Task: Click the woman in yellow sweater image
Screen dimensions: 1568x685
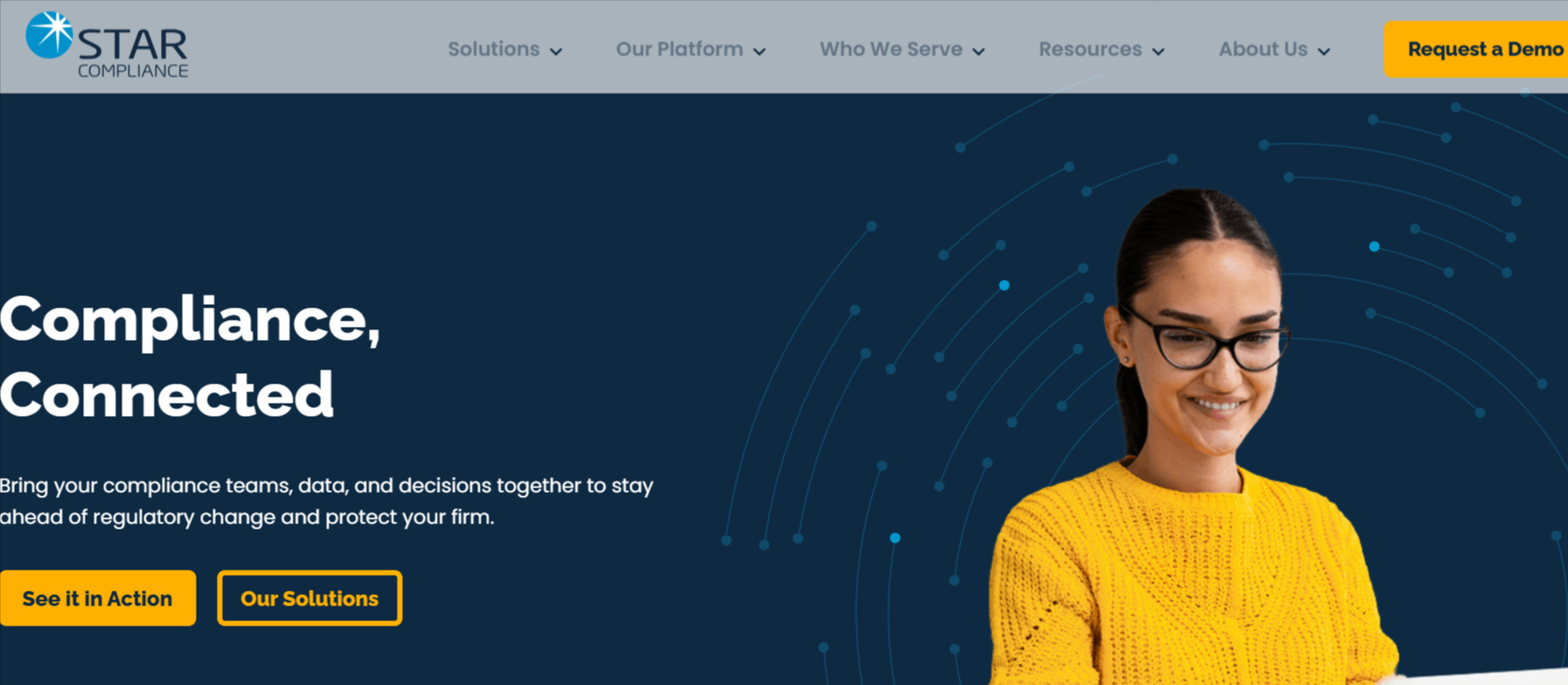Action: [x=1197, y=437]
